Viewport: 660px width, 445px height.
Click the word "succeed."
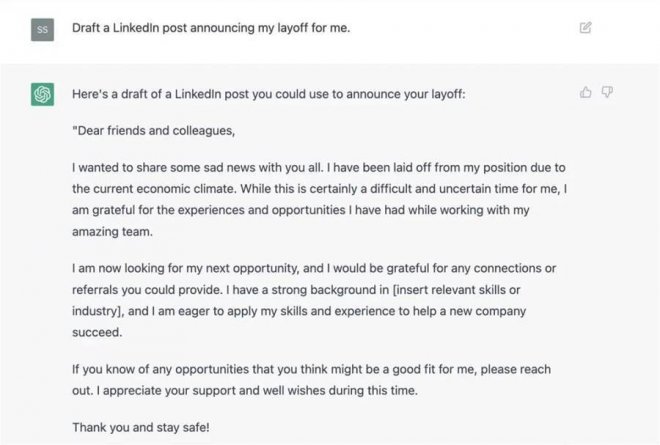point(96,332)
